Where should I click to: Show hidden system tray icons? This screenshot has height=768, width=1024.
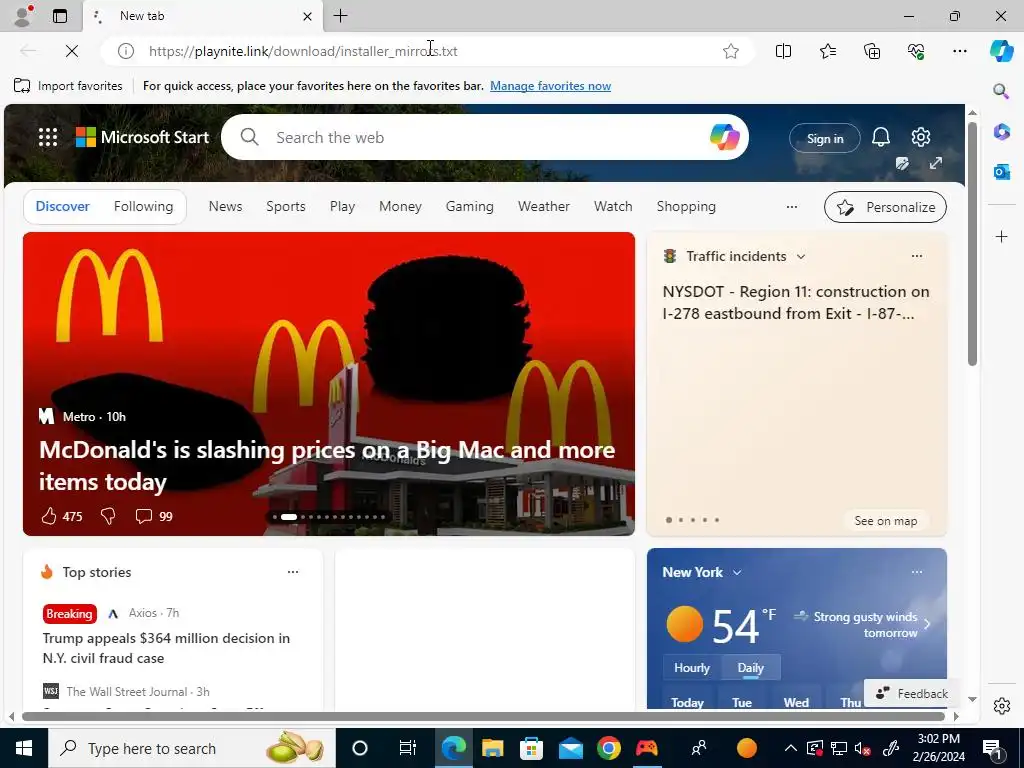click(x=790, y=748)
